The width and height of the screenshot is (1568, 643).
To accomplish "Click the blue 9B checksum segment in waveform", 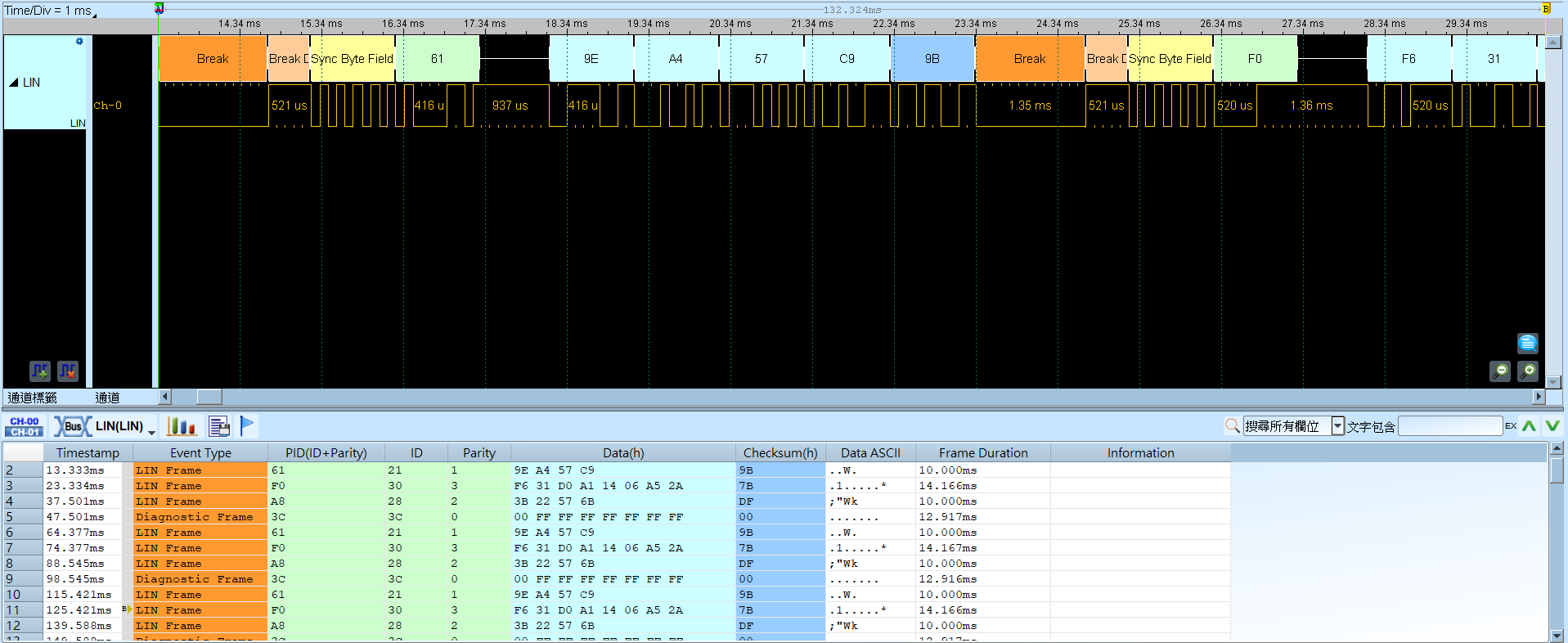I will 932,59.
